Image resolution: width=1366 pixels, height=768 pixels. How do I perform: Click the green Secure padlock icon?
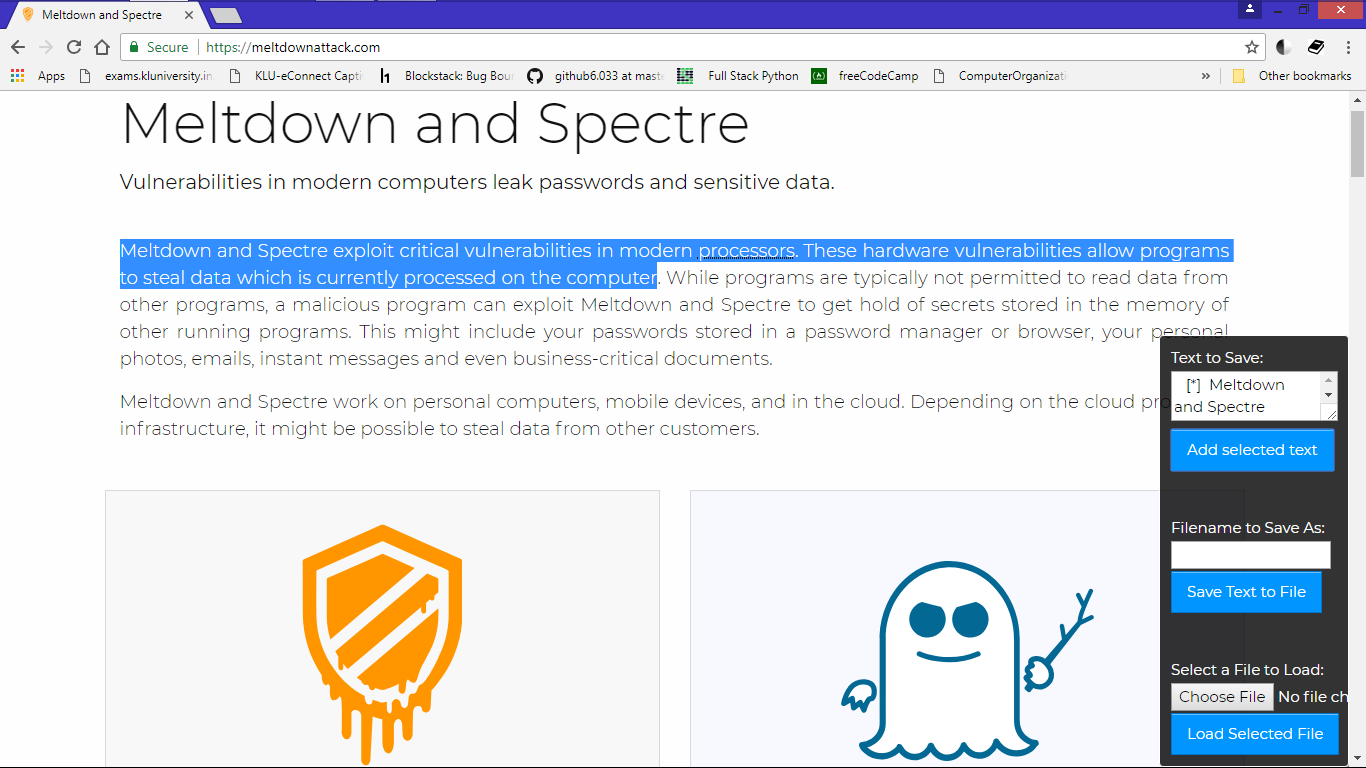[x=134, y=47]
